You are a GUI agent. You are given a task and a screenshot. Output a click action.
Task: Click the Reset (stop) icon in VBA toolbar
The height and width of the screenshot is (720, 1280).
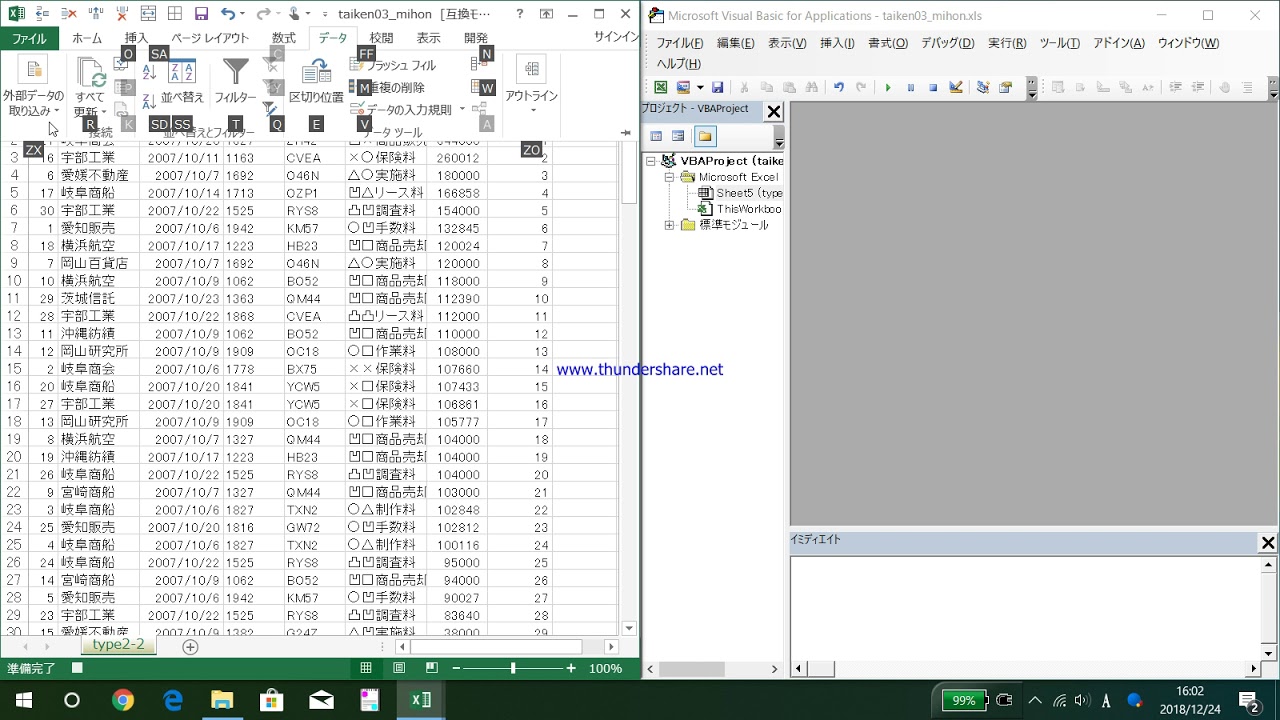(933, 88)
